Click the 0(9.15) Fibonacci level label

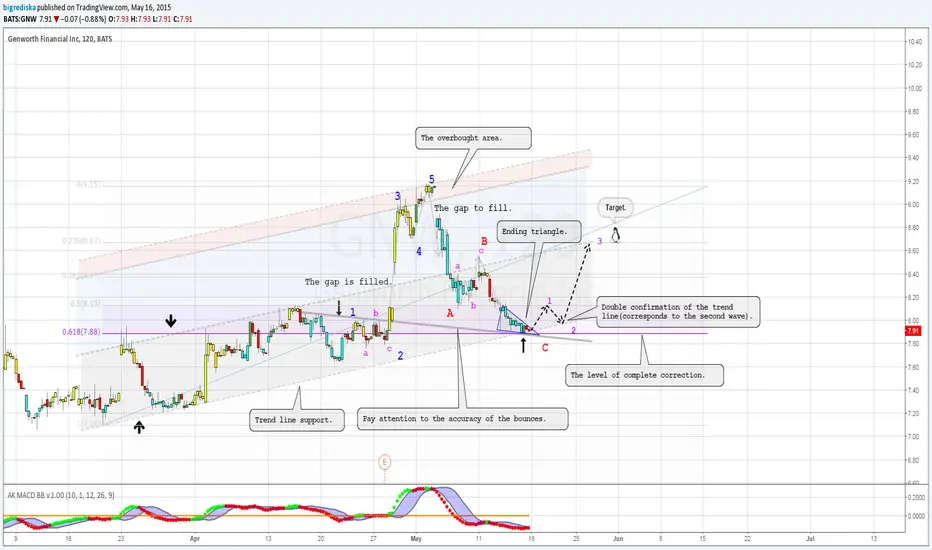(88, 184)
